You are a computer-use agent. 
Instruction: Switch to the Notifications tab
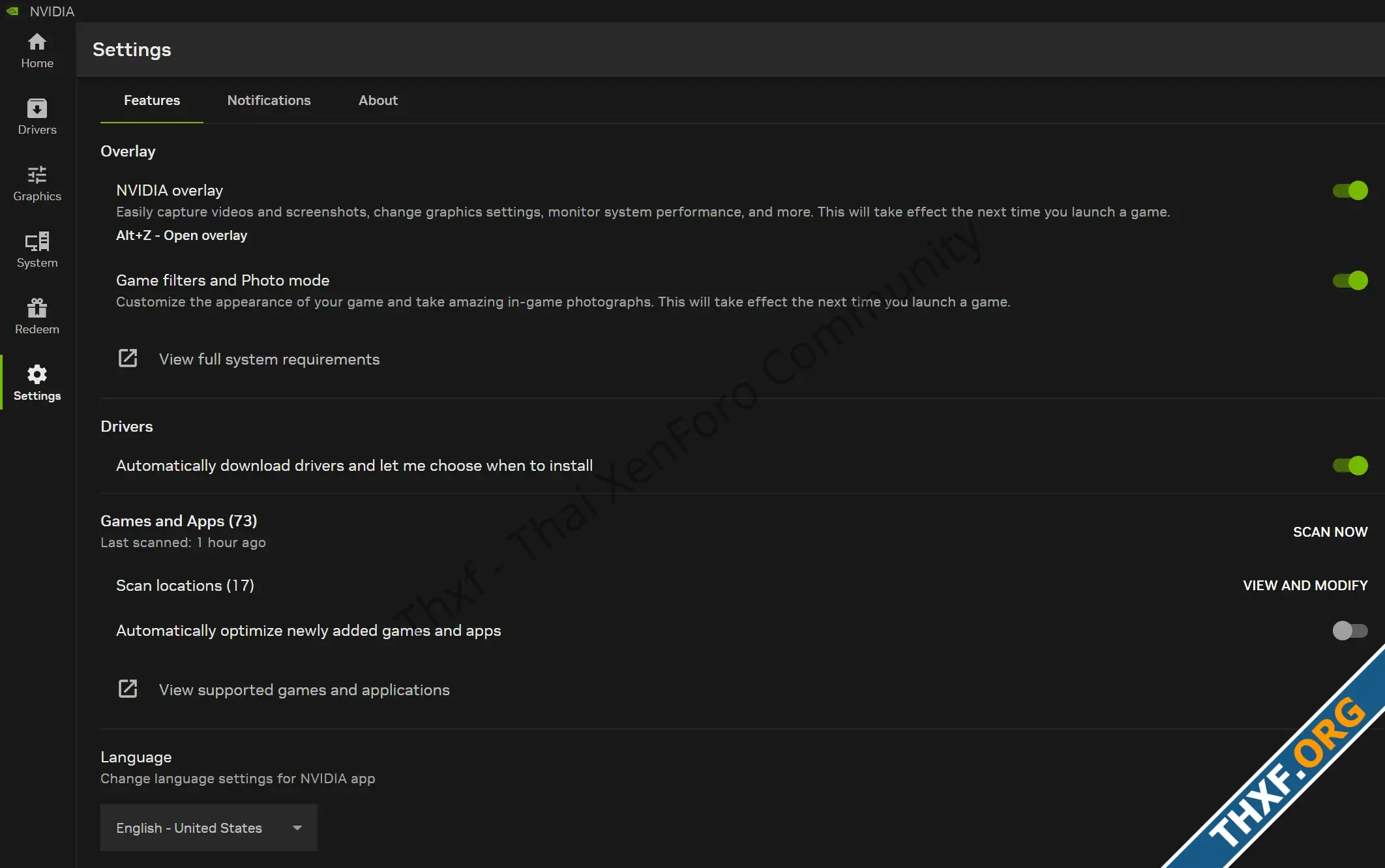click(x=269, y=100)
